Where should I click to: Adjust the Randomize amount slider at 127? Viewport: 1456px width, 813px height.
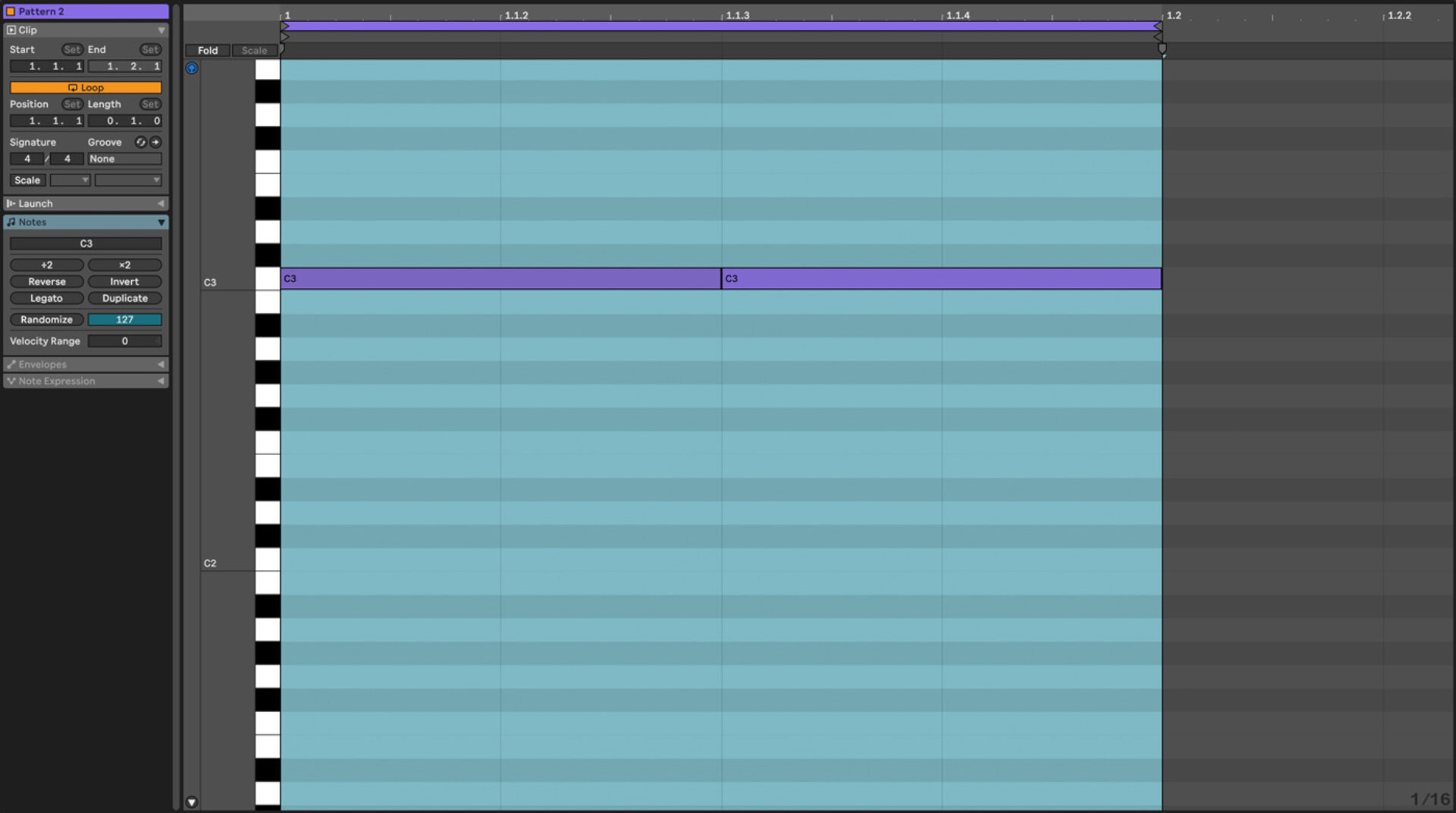[124, 319]
